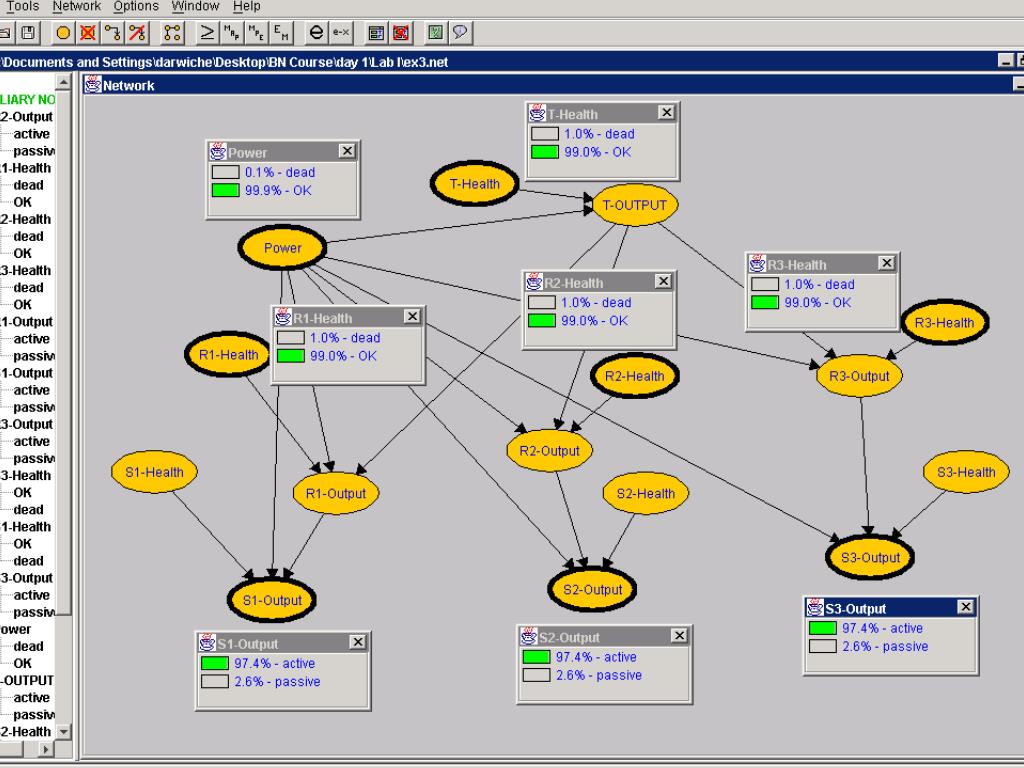Click the tree panel scroll-up arrow

[63, 82]
